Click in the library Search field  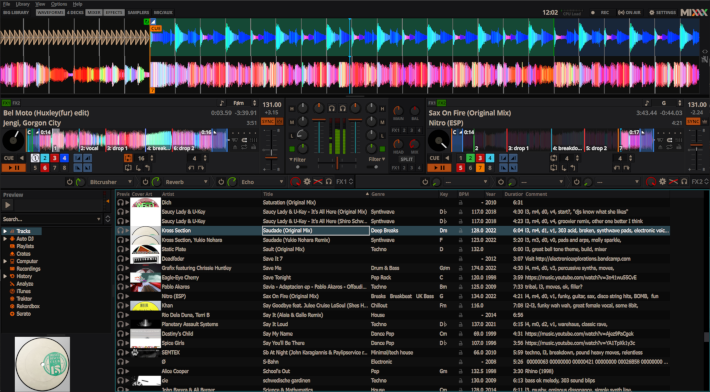51,219
